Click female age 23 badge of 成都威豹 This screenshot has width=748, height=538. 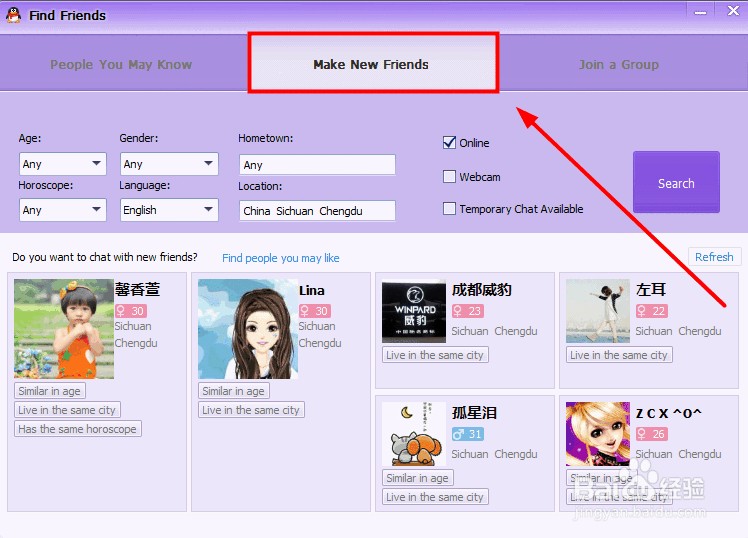[x=468, y=311]
